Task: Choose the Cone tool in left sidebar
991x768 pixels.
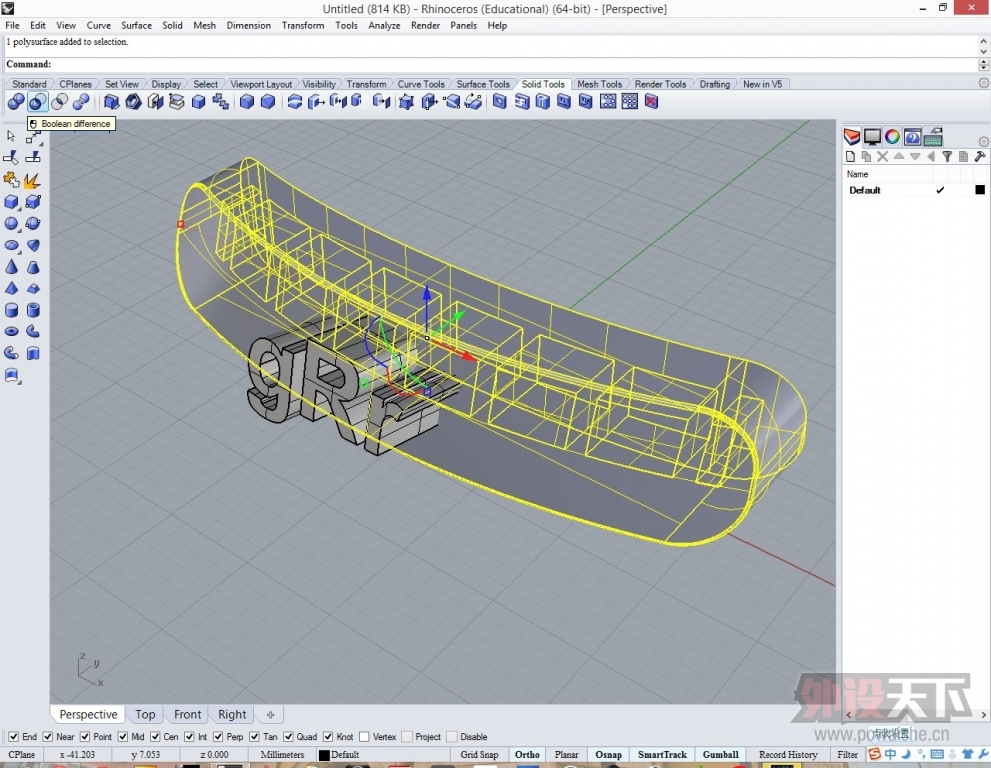Action: 11,267
